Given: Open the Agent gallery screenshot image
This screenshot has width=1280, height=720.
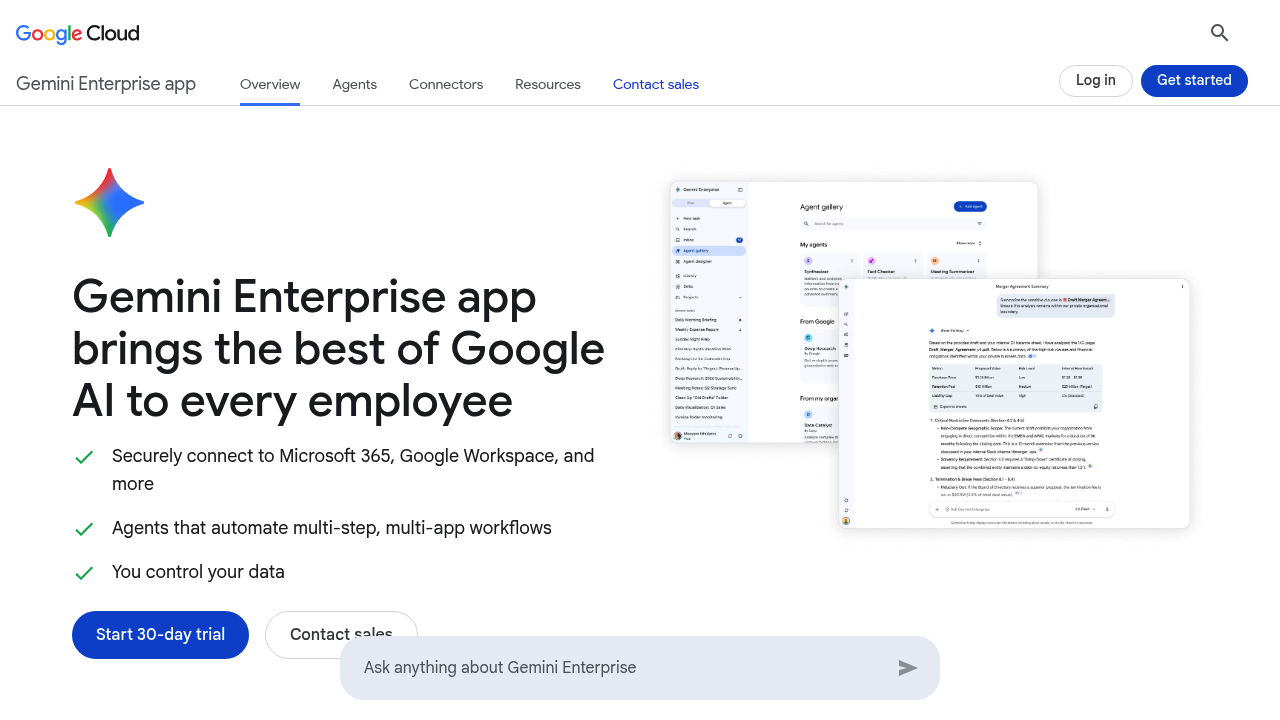Looking at the screenshot, I should point(854,311).
